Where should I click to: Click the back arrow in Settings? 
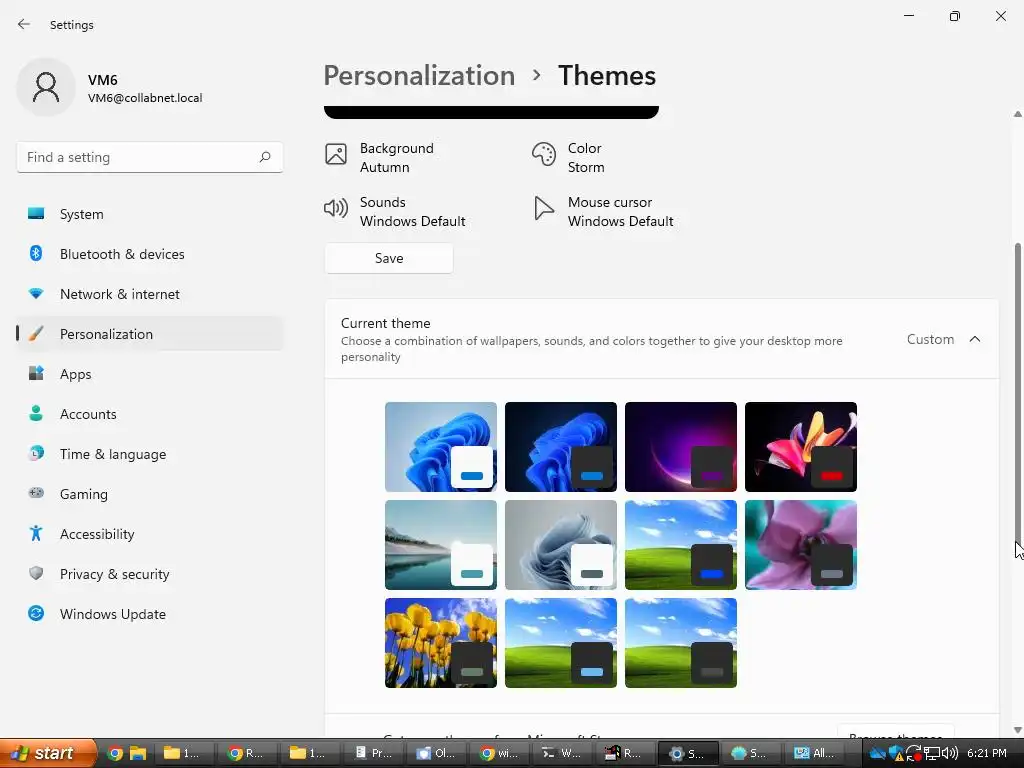point(24,24)
